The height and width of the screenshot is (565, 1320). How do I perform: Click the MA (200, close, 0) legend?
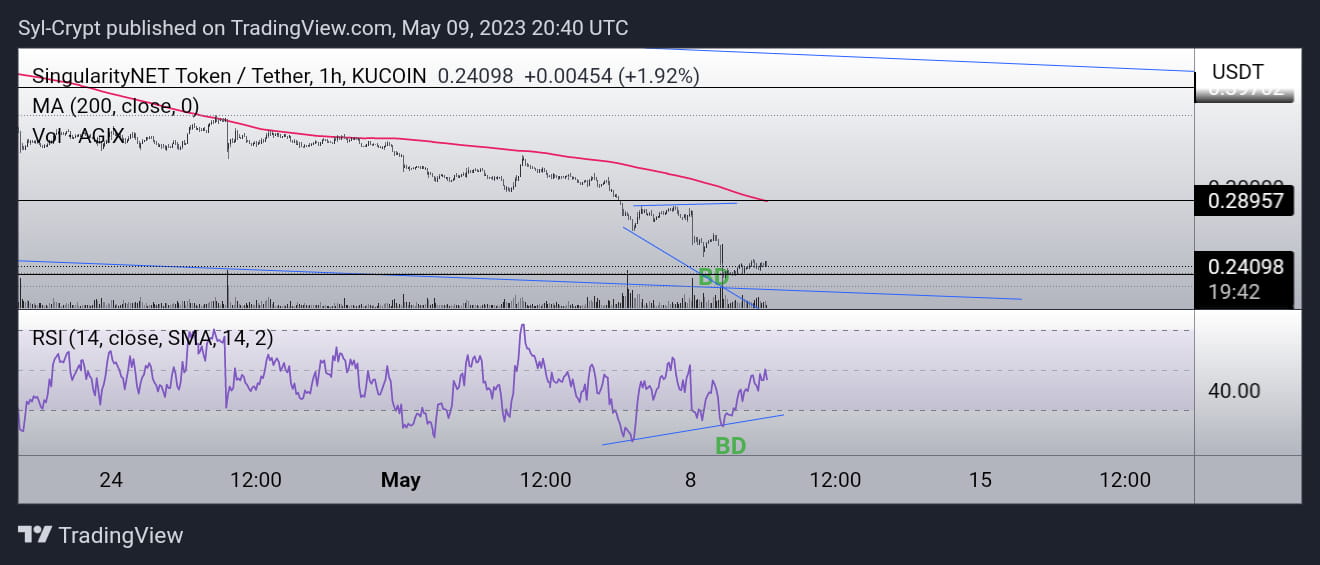(116, 105)
